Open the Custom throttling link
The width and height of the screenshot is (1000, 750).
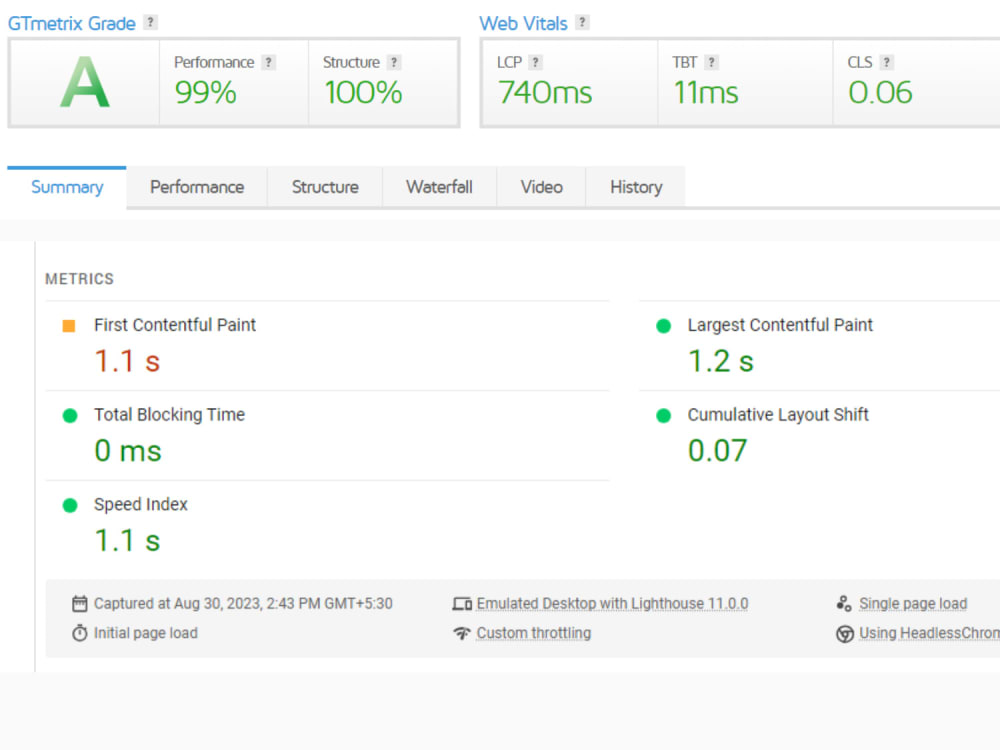click(x=534, y=633)
